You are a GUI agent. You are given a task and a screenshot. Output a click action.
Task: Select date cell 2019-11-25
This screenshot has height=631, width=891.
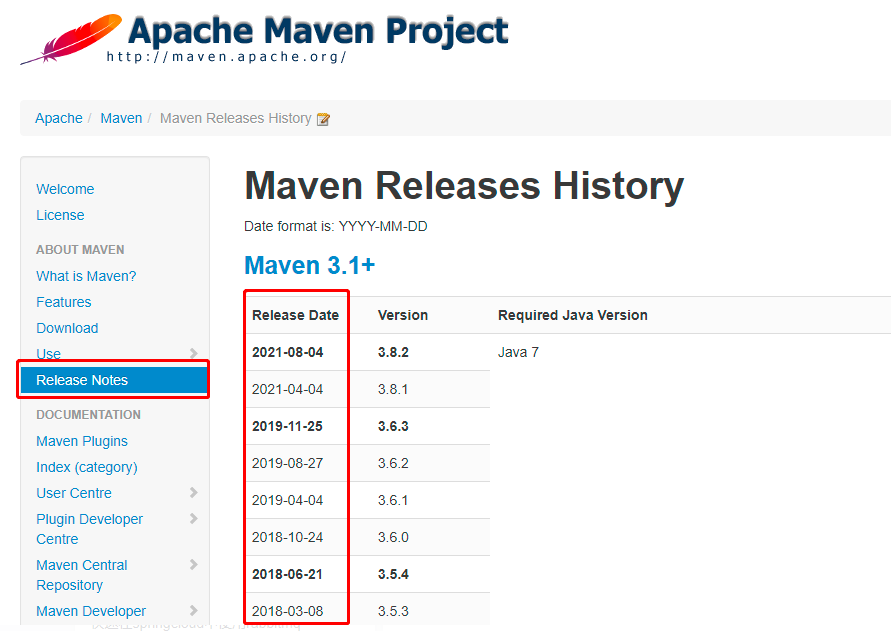click(288, 426)
